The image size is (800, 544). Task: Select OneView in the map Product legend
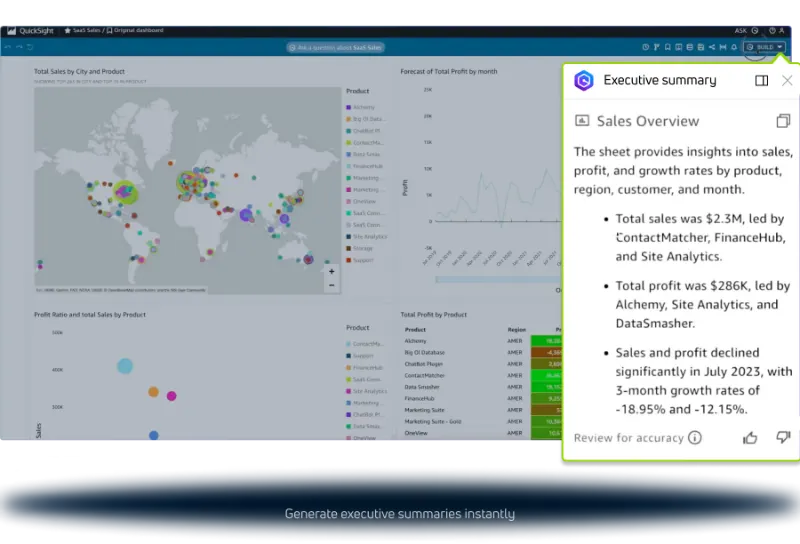coord(361,202)
